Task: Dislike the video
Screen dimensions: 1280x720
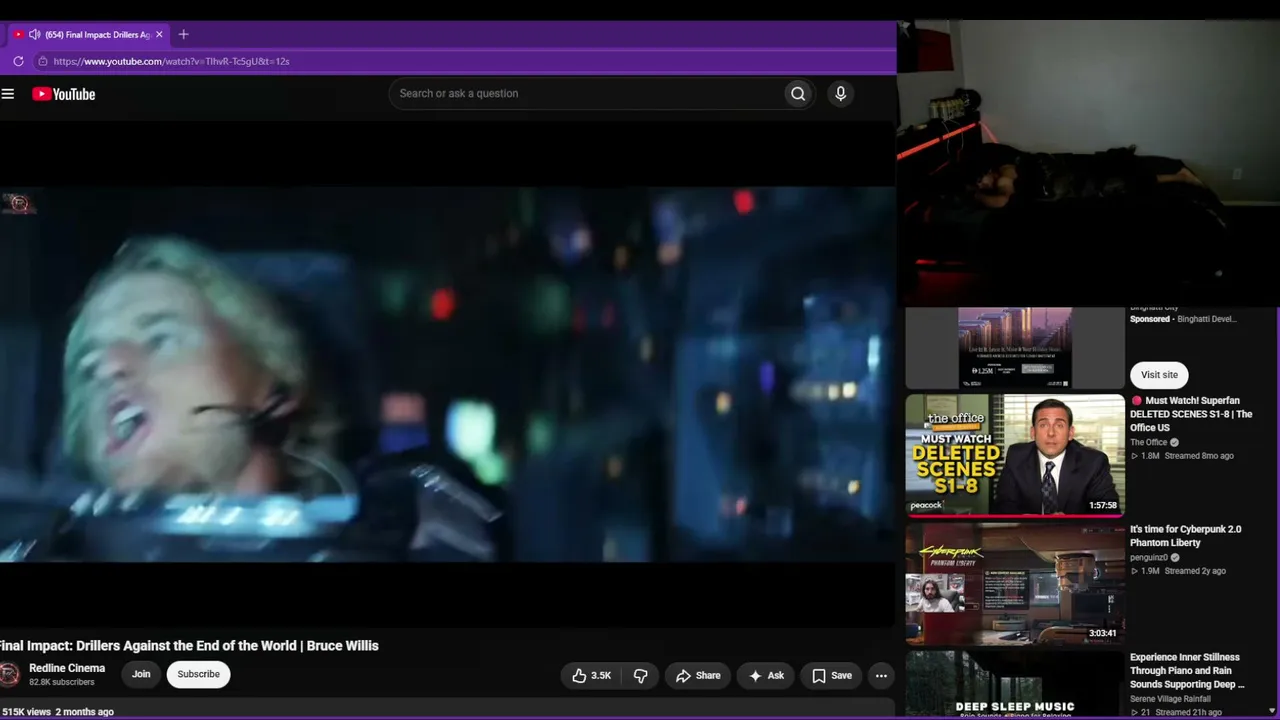Action: 641,676
